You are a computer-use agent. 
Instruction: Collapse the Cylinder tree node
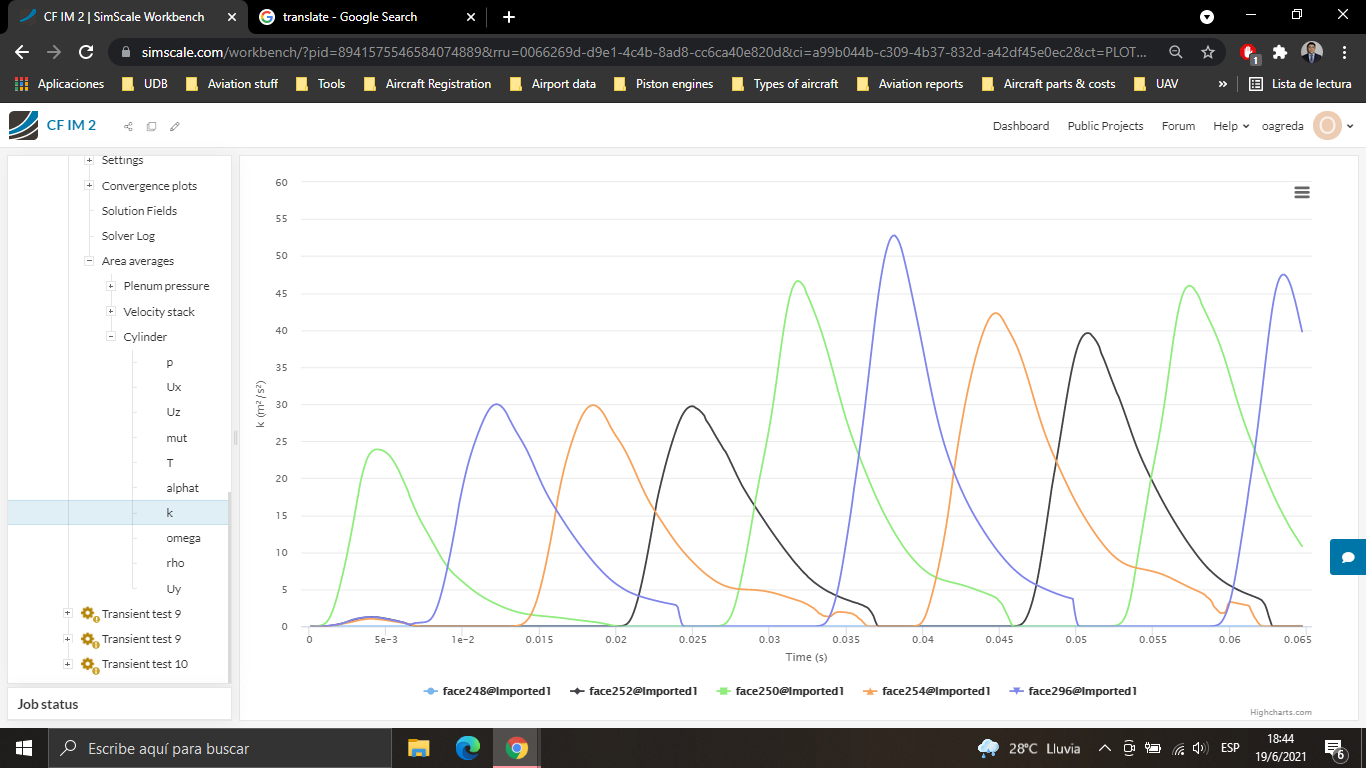click(x=111, y=337)
